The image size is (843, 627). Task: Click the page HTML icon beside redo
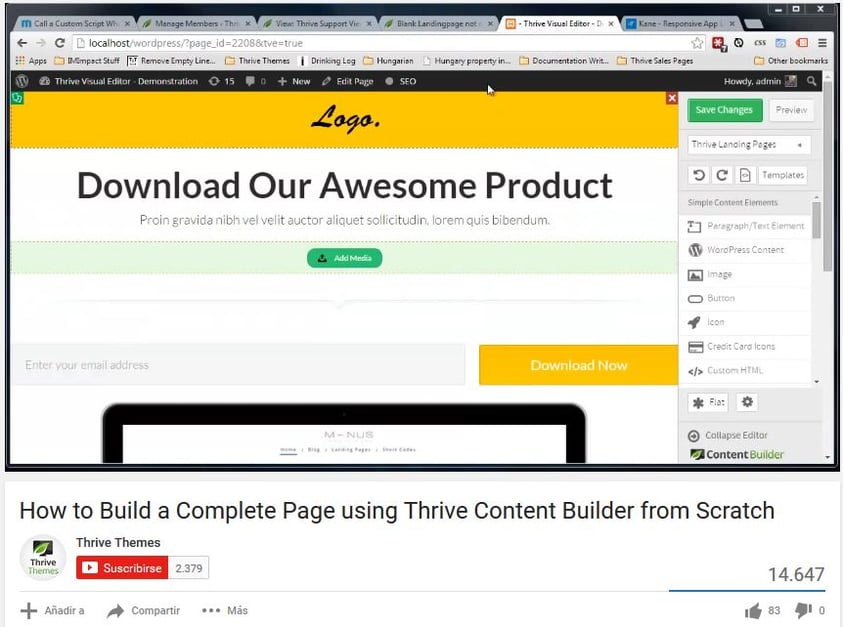[x=745, y=175]
